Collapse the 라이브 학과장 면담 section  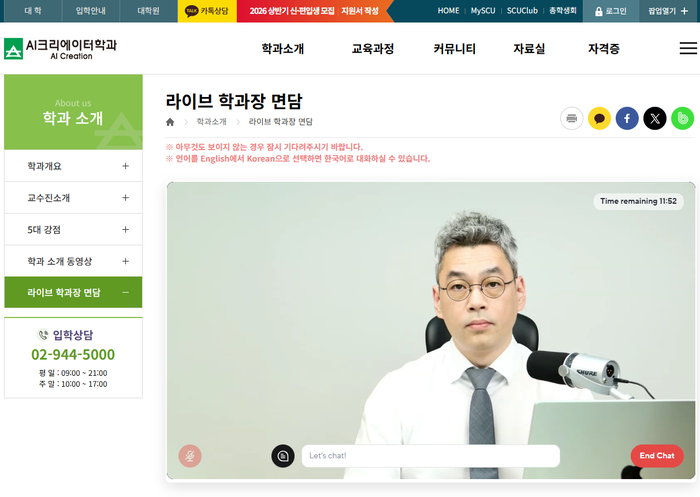tap(125, 292)
